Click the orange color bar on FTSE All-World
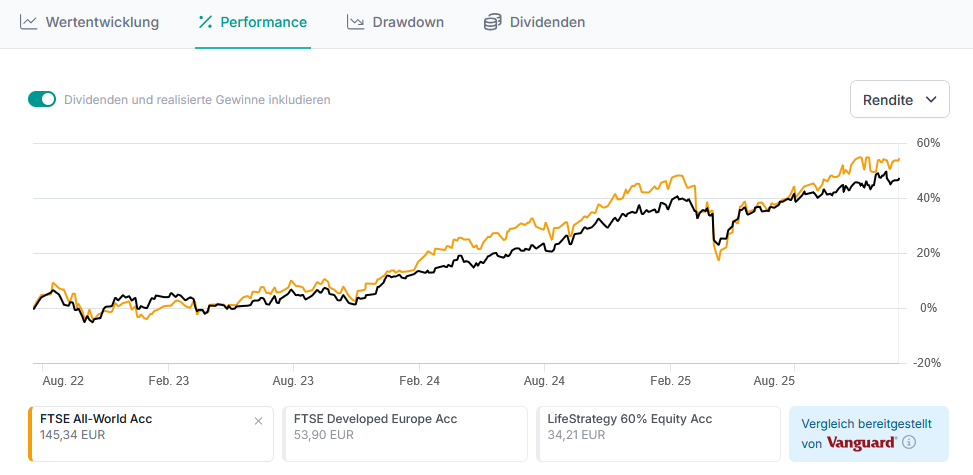This screenshot has height=475, width=973. tap(30, 433)
